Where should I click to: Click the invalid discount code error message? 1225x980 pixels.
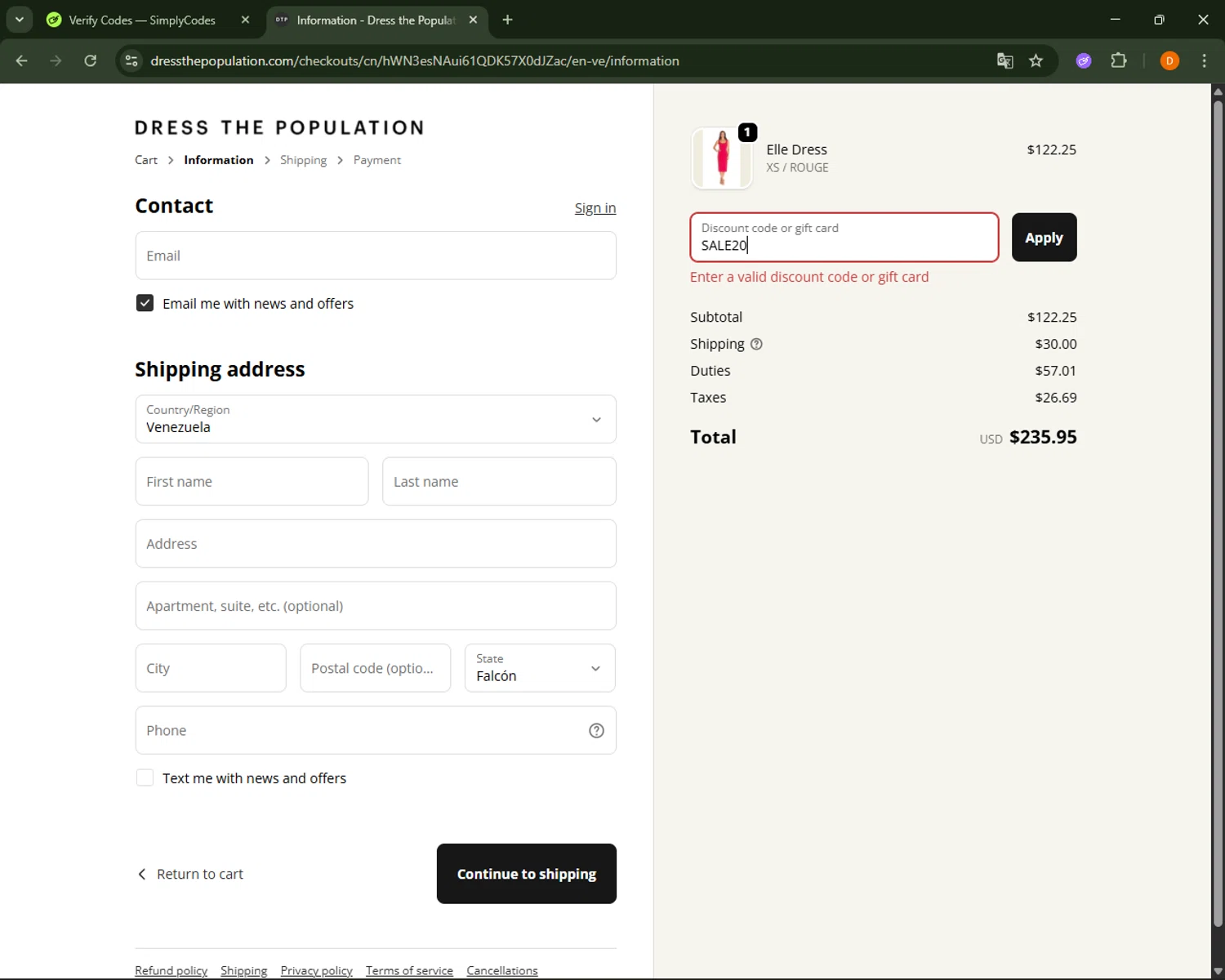(x=809, y=277)
